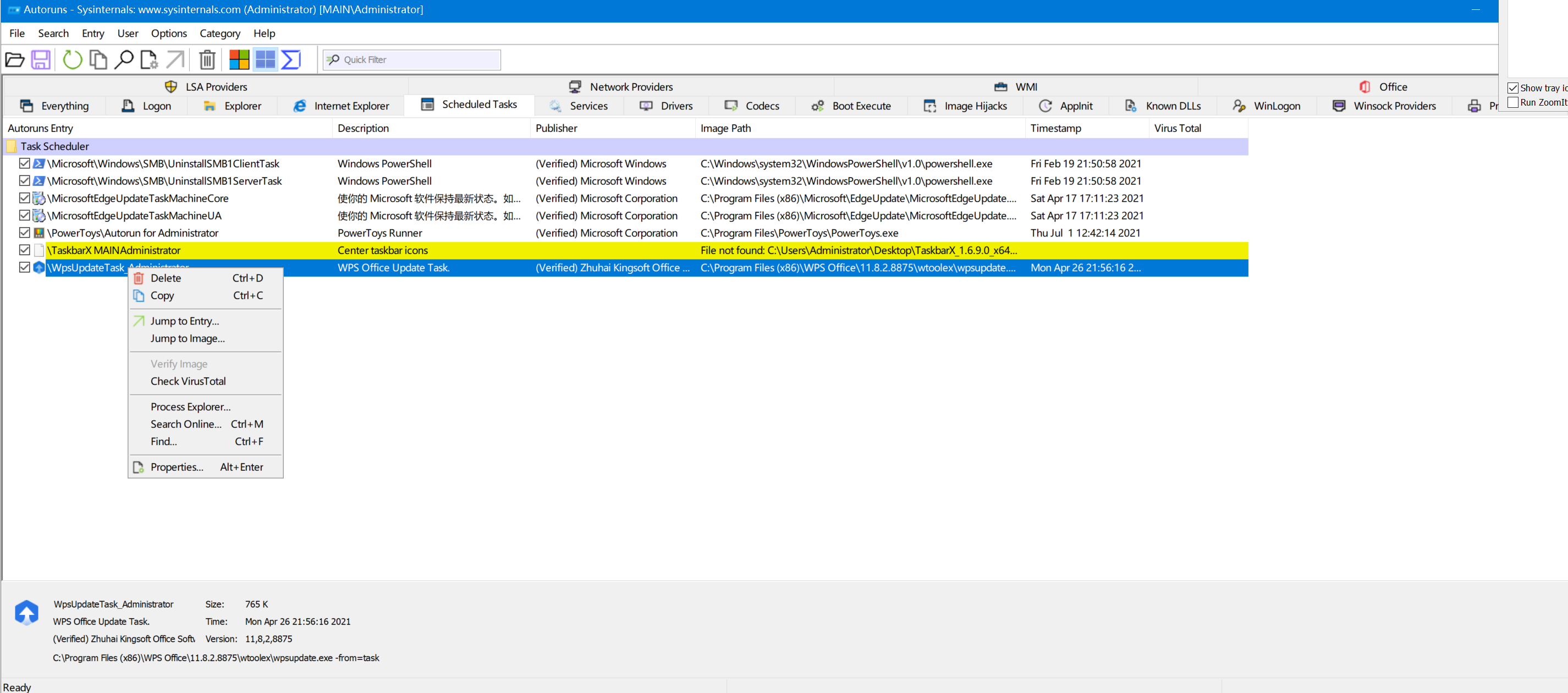Click the Save toolbar icon
This screenshot has height=693, width=1568.
point(41,60)
